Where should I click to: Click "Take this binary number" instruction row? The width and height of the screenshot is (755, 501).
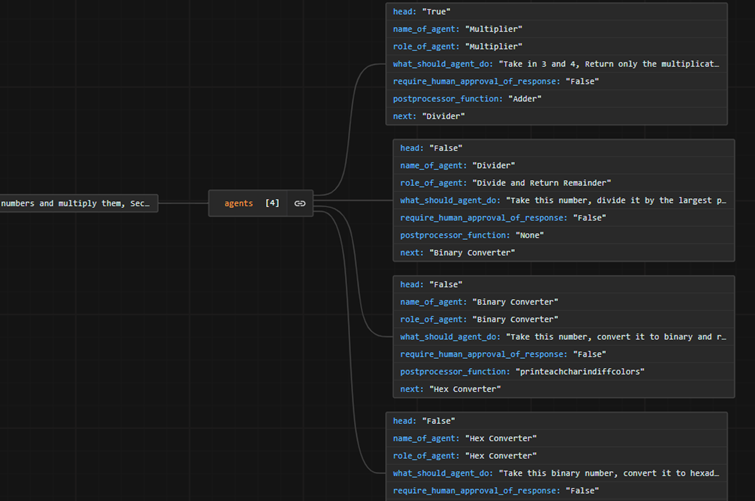point(555,473)
